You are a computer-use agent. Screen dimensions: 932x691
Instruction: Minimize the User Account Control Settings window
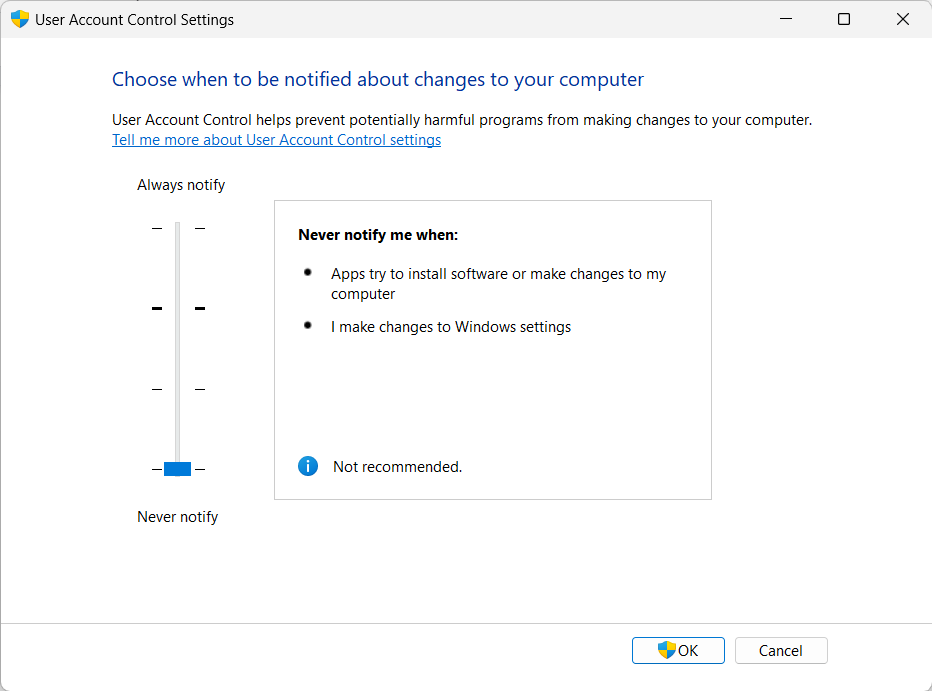[786, 19]
